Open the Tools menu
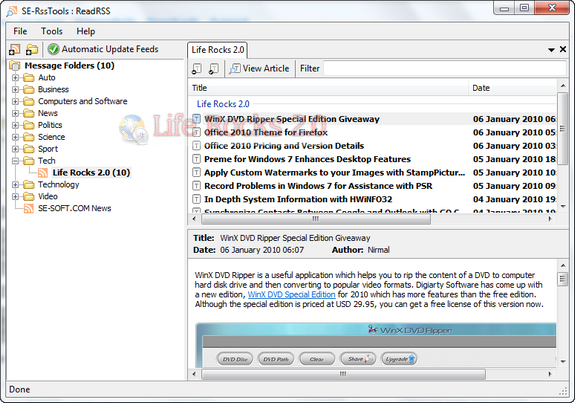Viewport: 575px width, 403px height. [52, 31]
